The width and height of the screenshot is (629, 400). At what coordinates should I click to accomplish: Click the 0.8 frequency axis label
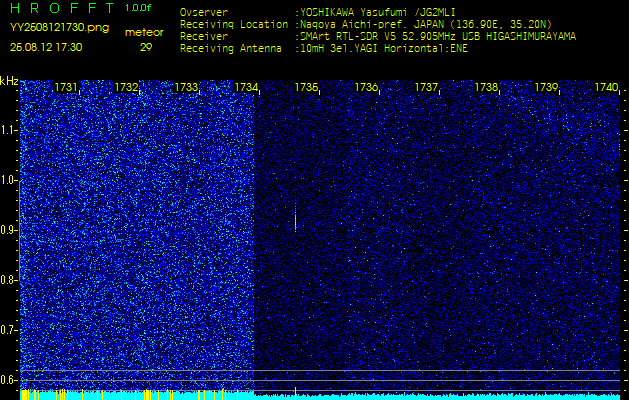click(8, 280)
